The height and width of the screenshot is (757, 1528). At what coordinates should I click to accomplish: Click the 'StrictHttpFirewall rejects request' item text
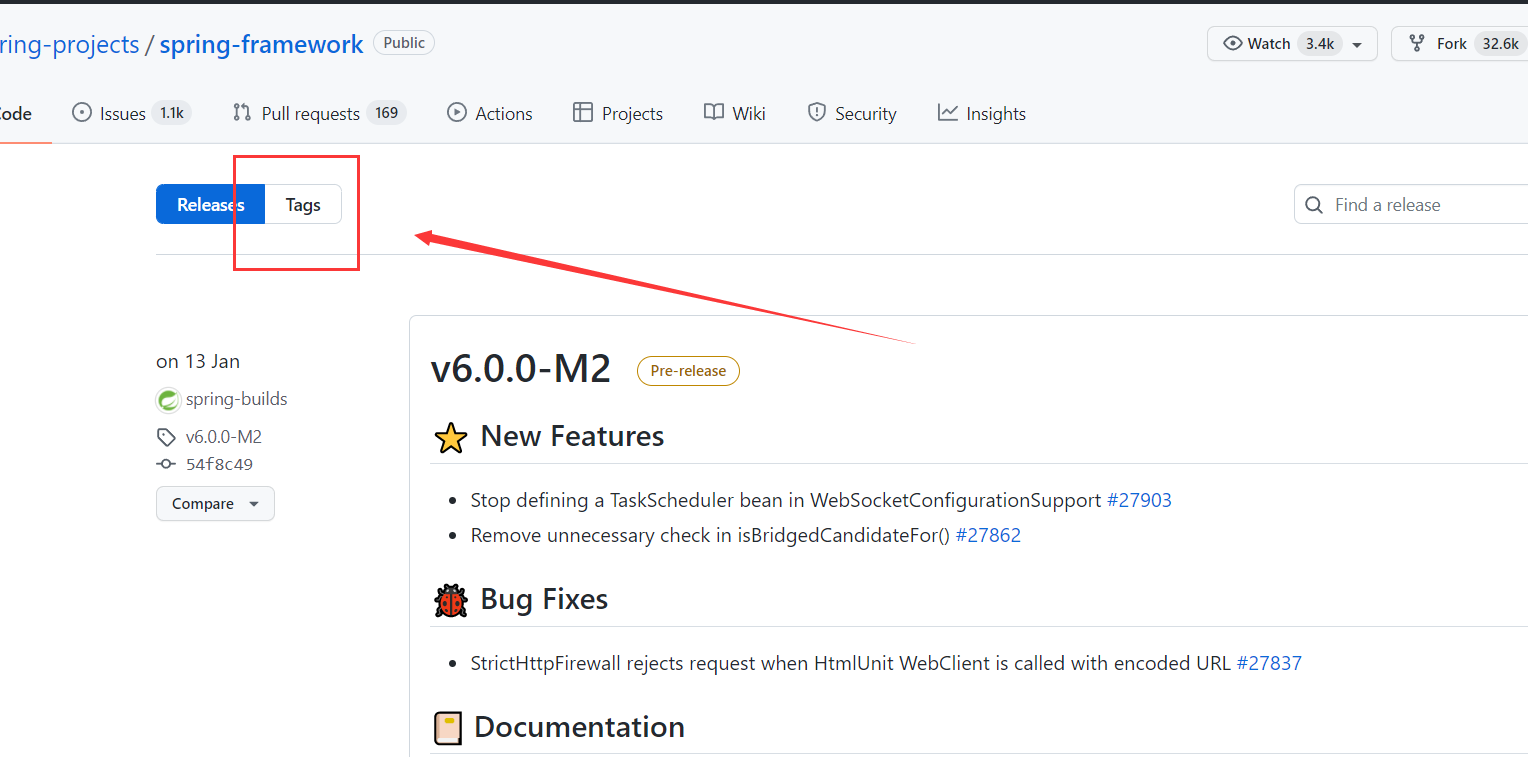point(851,663)
